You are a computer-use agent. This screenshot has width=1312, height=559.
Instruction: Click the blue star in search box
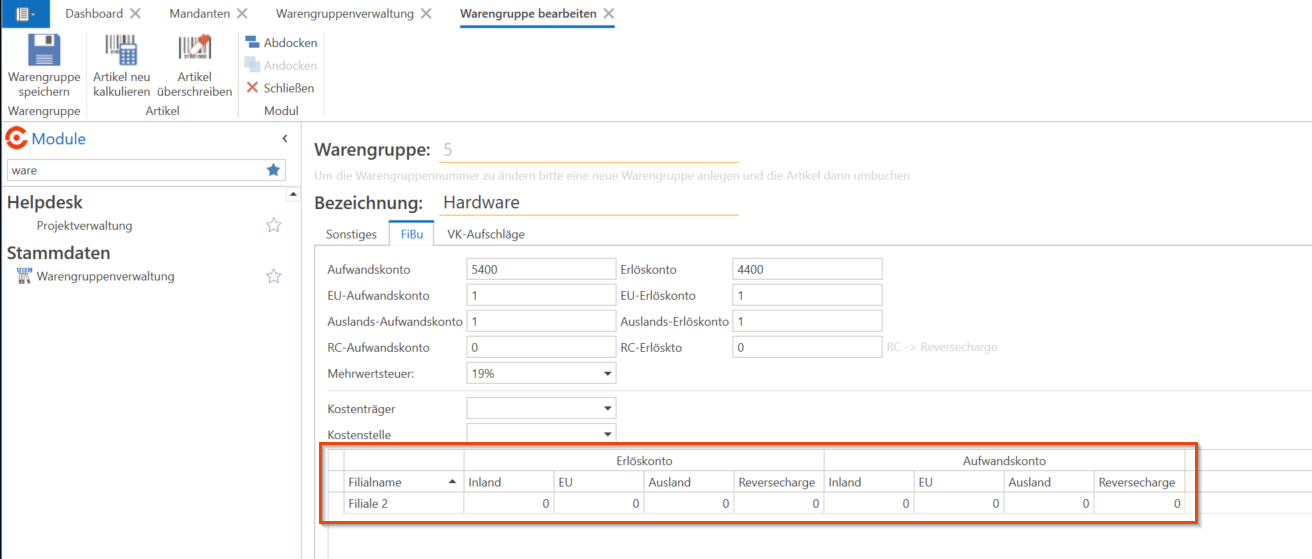tap(274, 170)
